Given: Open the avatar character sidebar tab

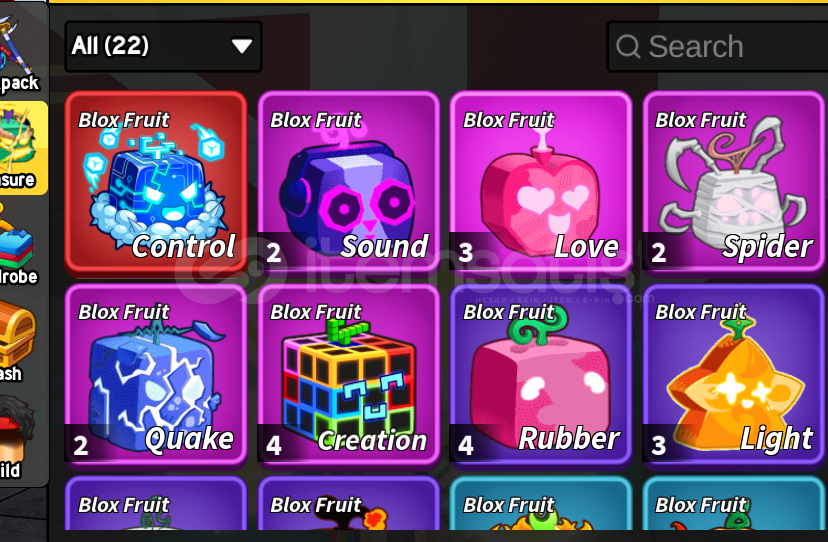Looking at the screenshot, I should [18, 438].
